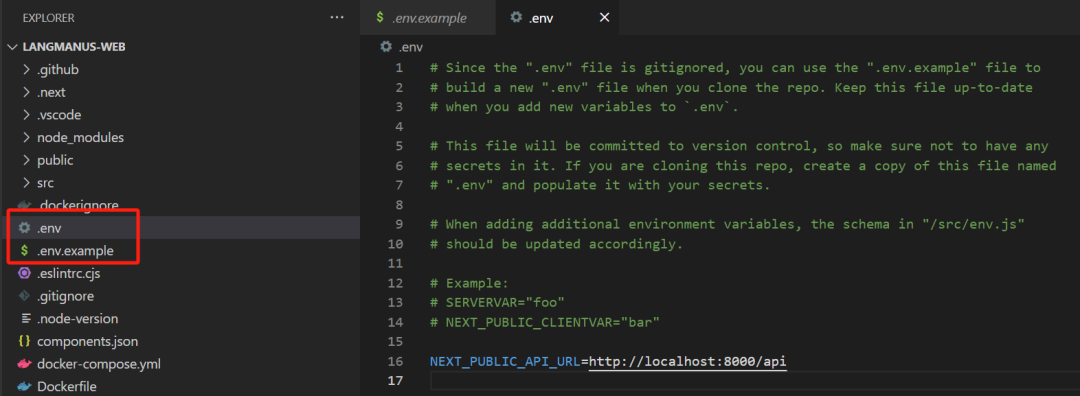Click the .dockerignore file icon

tap(25, 205)
